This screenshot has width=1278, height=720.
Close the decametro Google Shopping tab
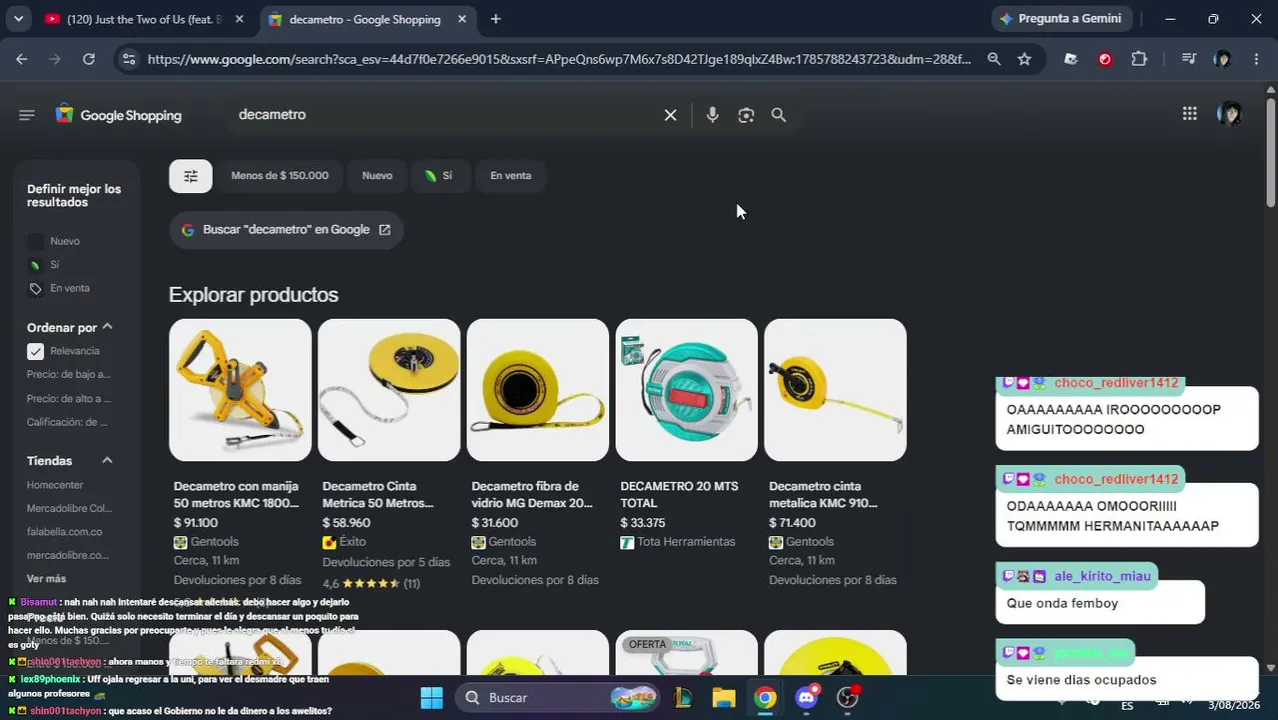point(462,19)
